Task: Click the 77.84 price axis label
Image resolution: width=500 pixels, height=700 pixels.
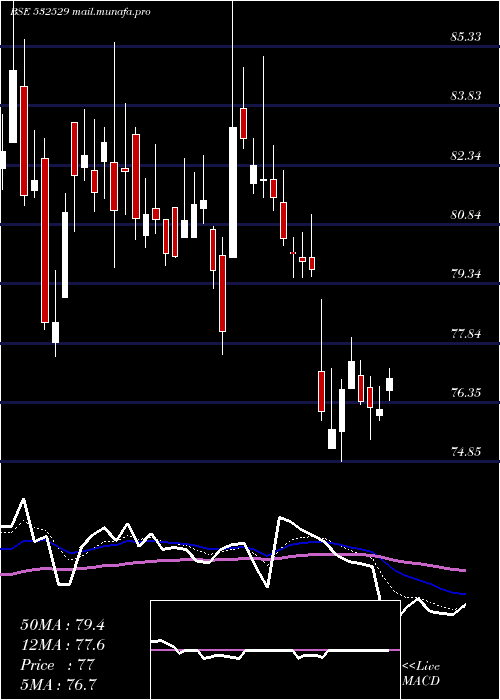Action: [x=466, y=333]
